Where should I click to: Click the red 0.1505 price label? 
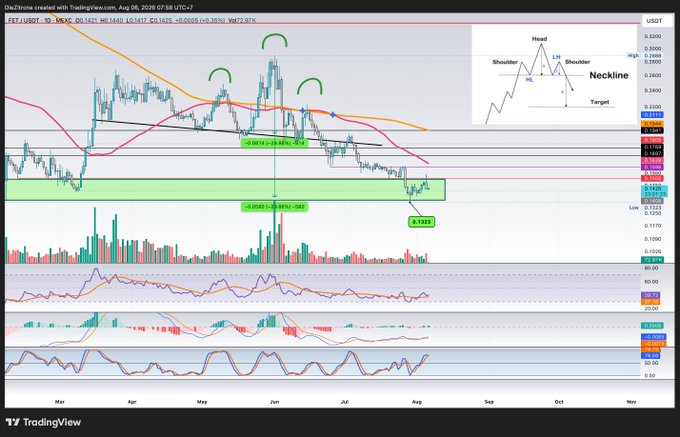coord(652,178)
